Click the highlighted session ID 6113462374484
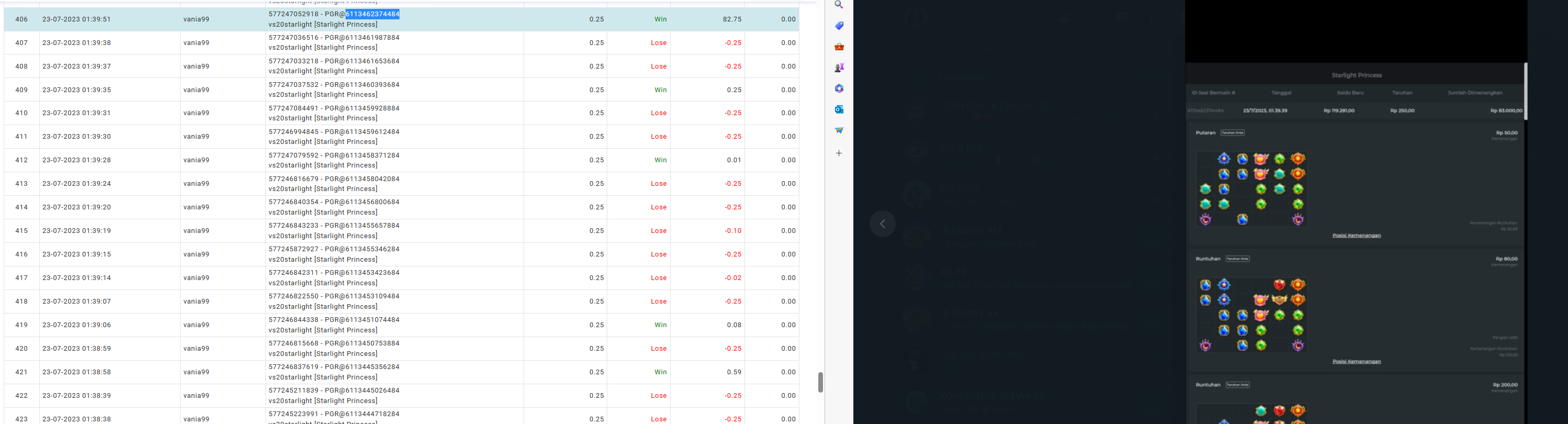This screenshot has height=424, width=1568. (x=373, y=14)
